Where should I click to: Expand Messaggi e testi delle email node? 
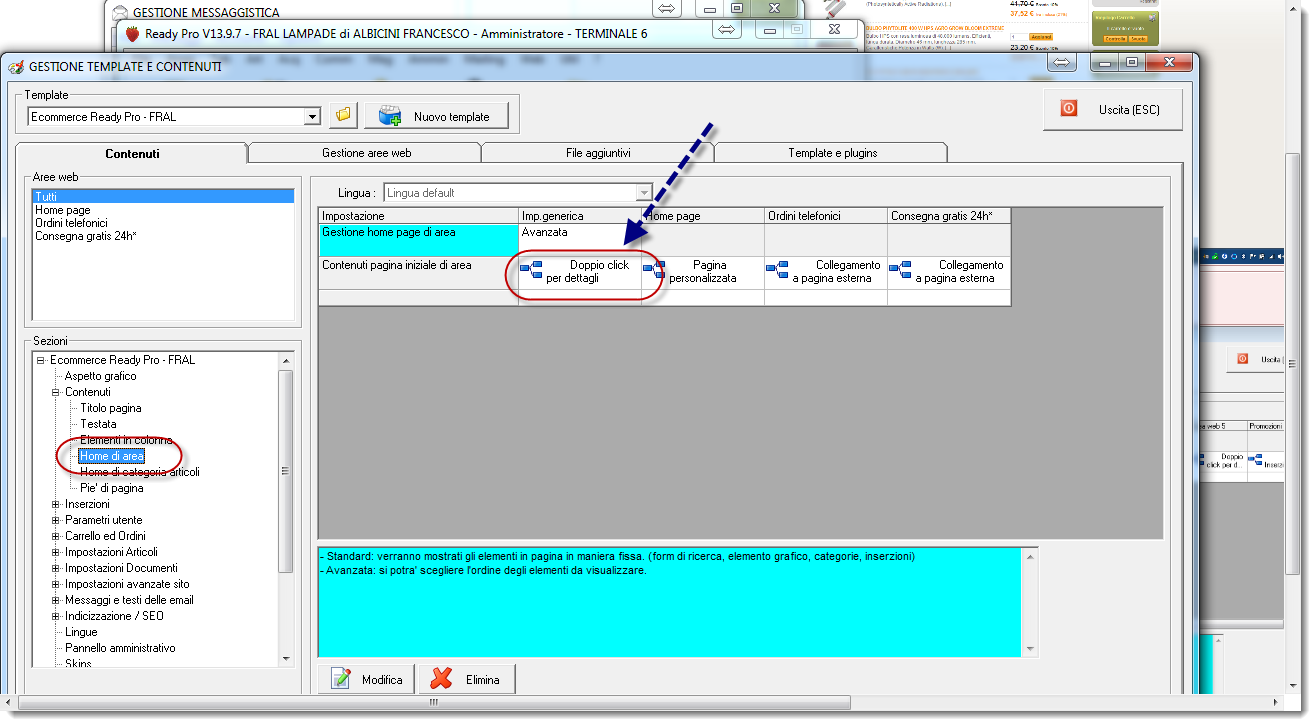coord(57,600)
